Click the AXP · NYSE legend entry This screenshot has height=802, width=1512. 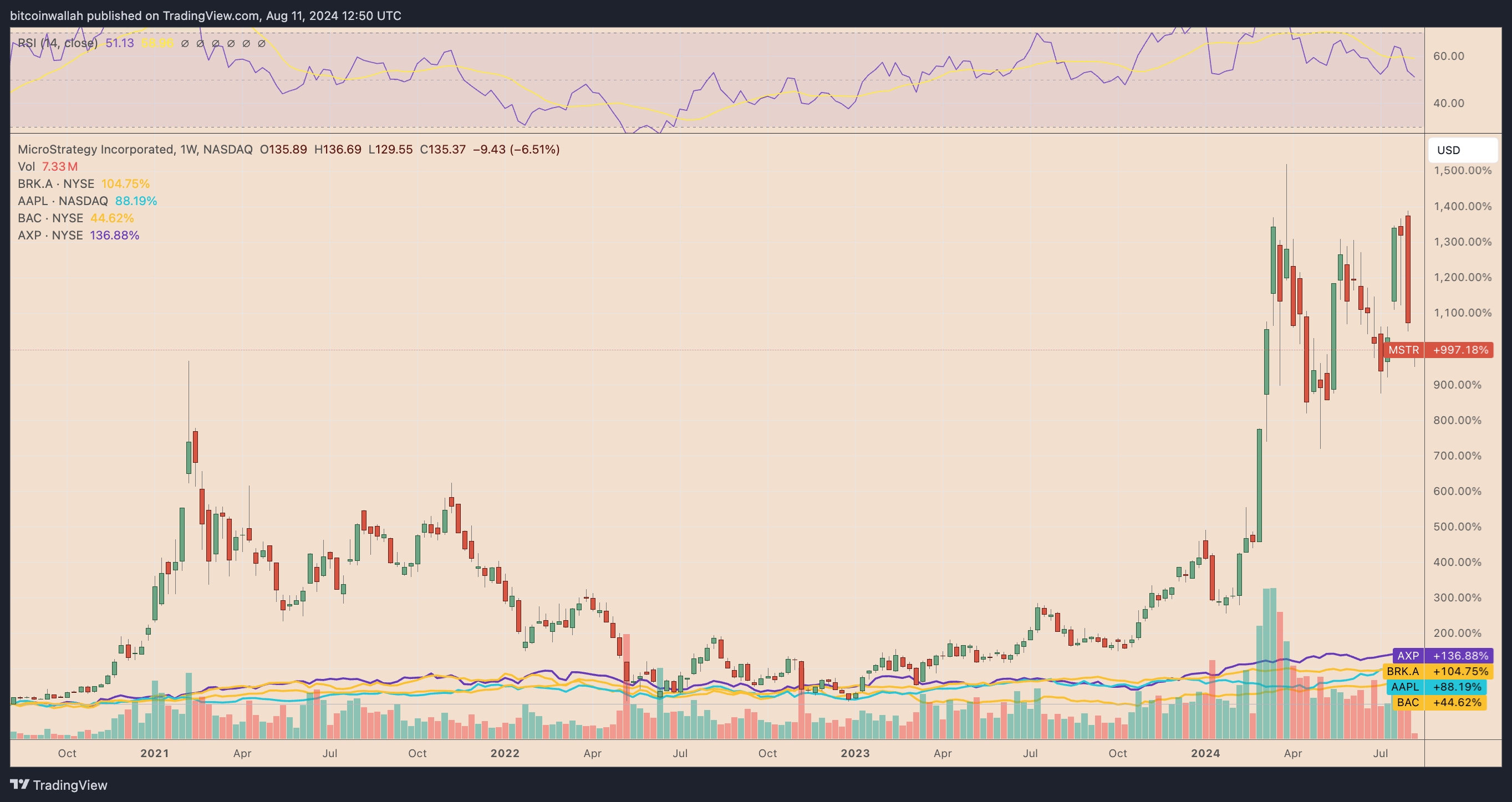[78, 235]
